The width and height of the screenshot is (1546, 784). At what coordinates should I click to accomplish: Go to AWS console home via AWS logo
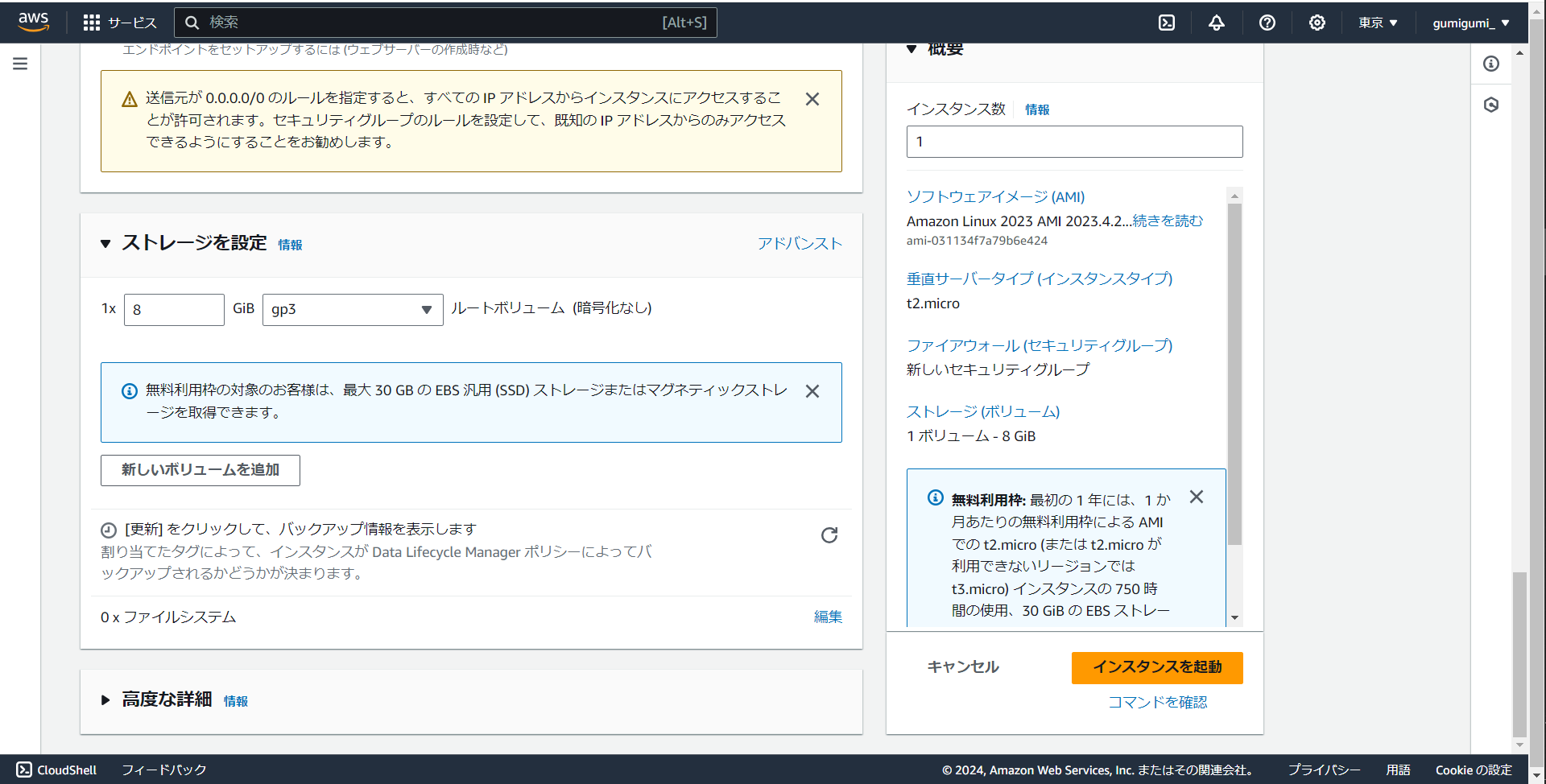point(33,22)
